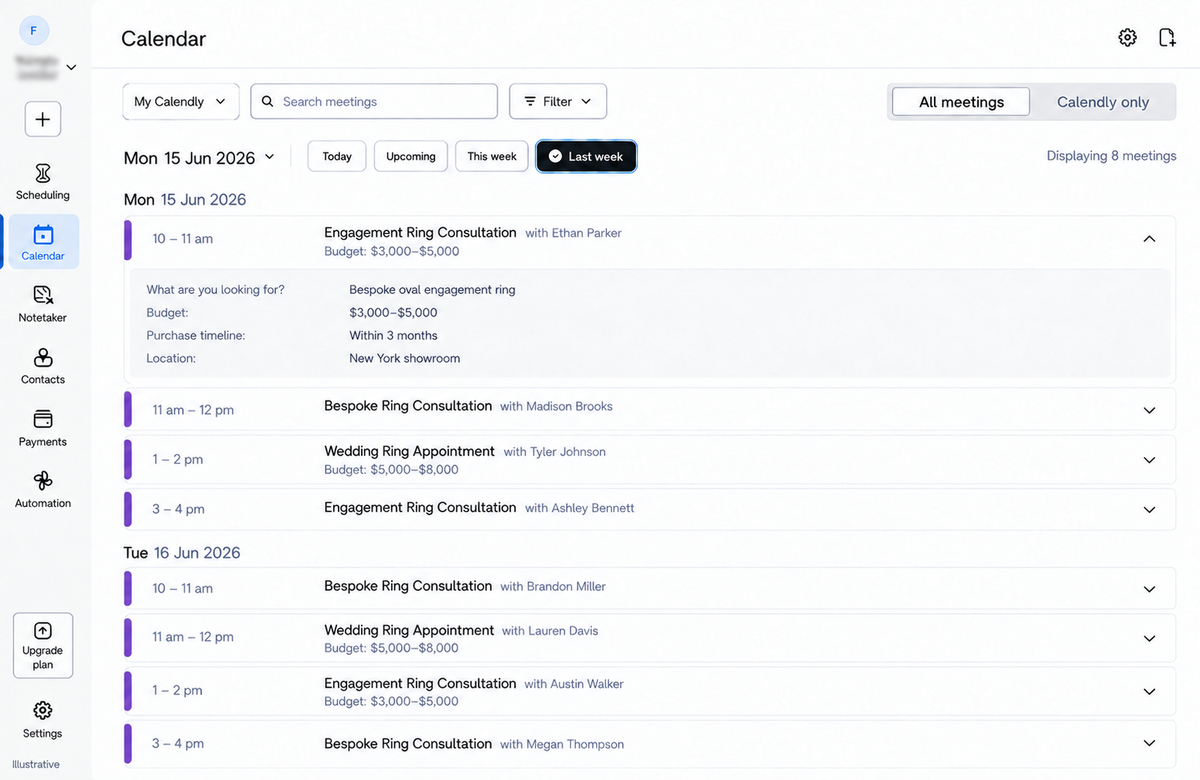
Task: Click the $3,000–$5,000 value in the details panel
Action: [393, 313]
